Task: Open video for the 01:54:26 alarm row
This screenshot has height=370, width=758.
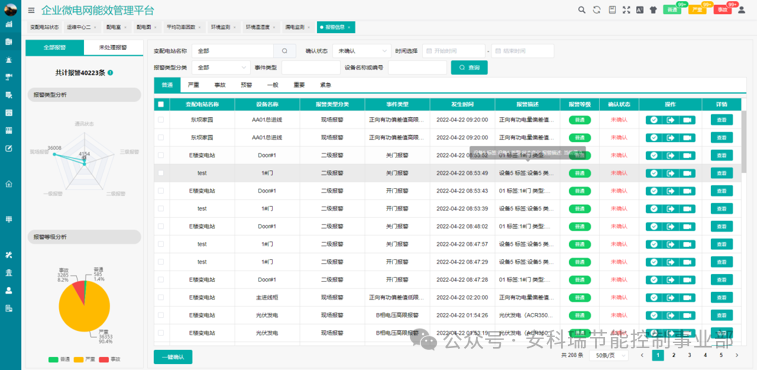Action: (687, 315)
